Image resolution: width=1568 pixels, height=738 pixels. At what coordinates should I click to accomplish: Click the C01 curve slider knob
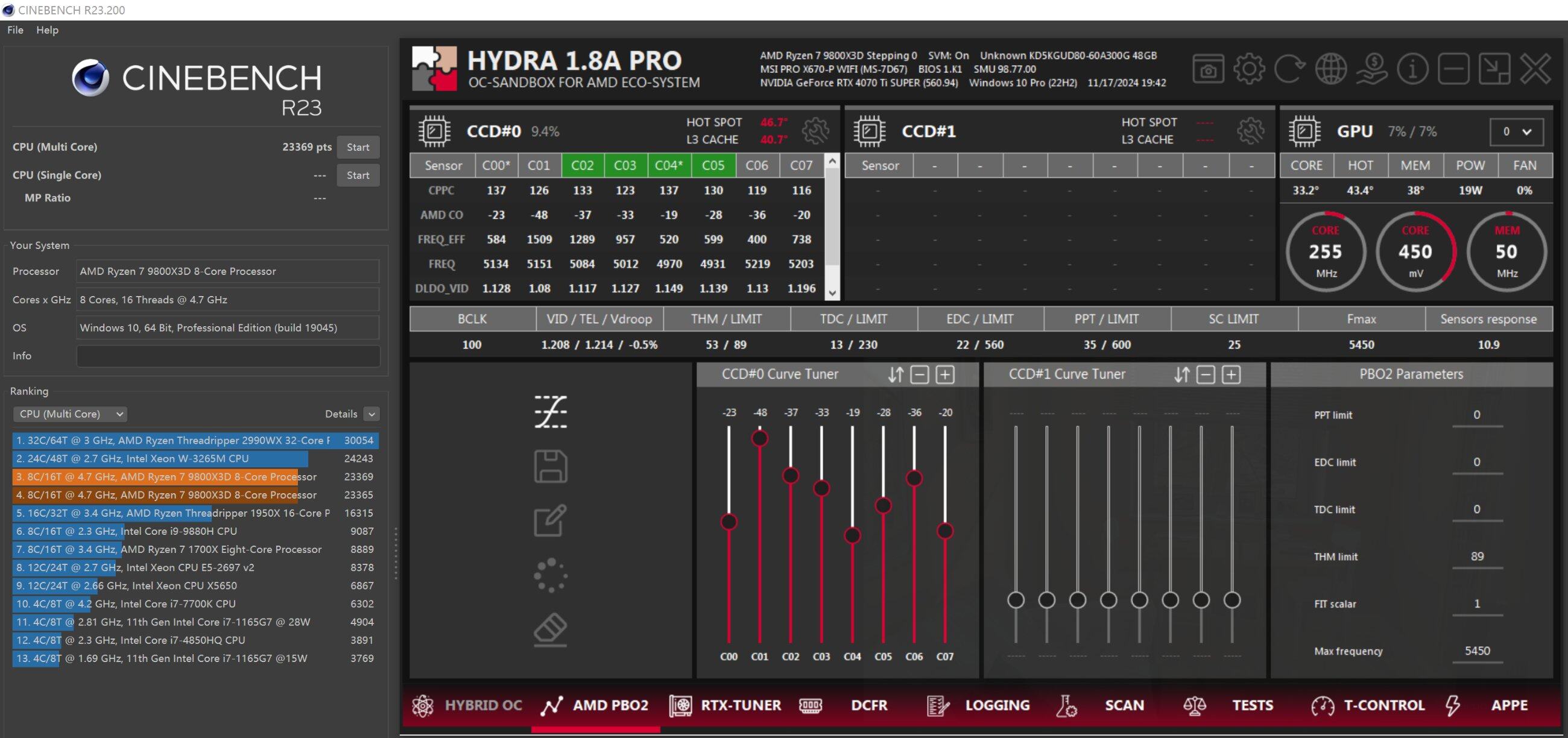coord(760,438)
